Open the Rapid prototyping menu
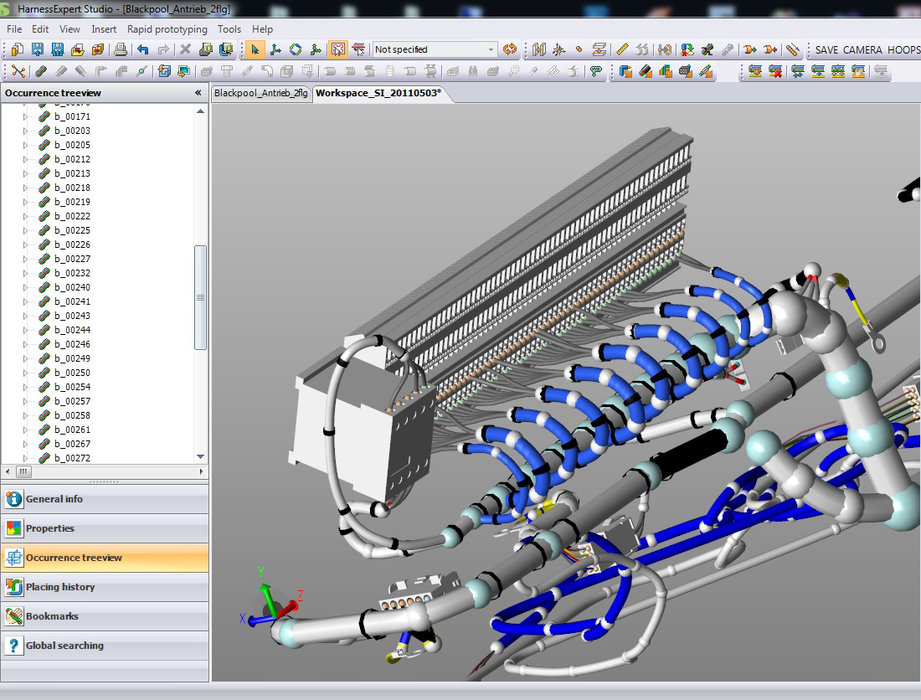Image resolution: width=921 pixels, height=700 pixels. pos(166,29)
